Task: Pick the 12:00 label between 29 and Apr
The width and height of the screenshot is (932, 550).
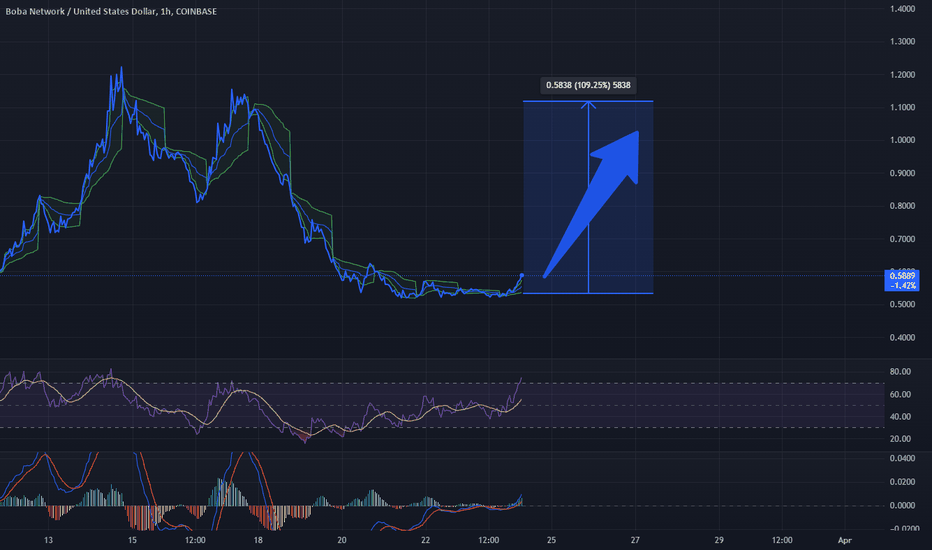Action: 782,540
